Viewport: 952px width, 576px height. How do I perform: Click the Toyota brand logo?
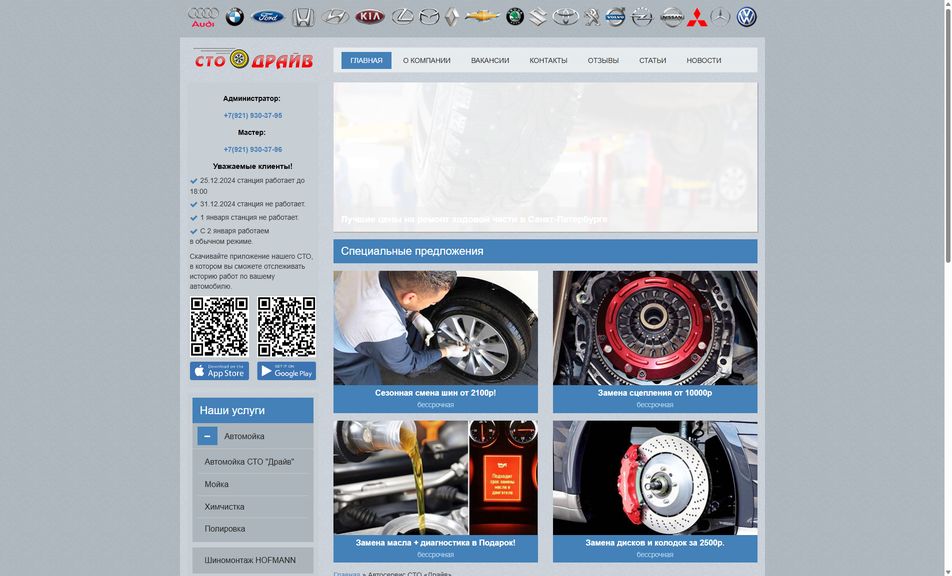coord(565,16)
